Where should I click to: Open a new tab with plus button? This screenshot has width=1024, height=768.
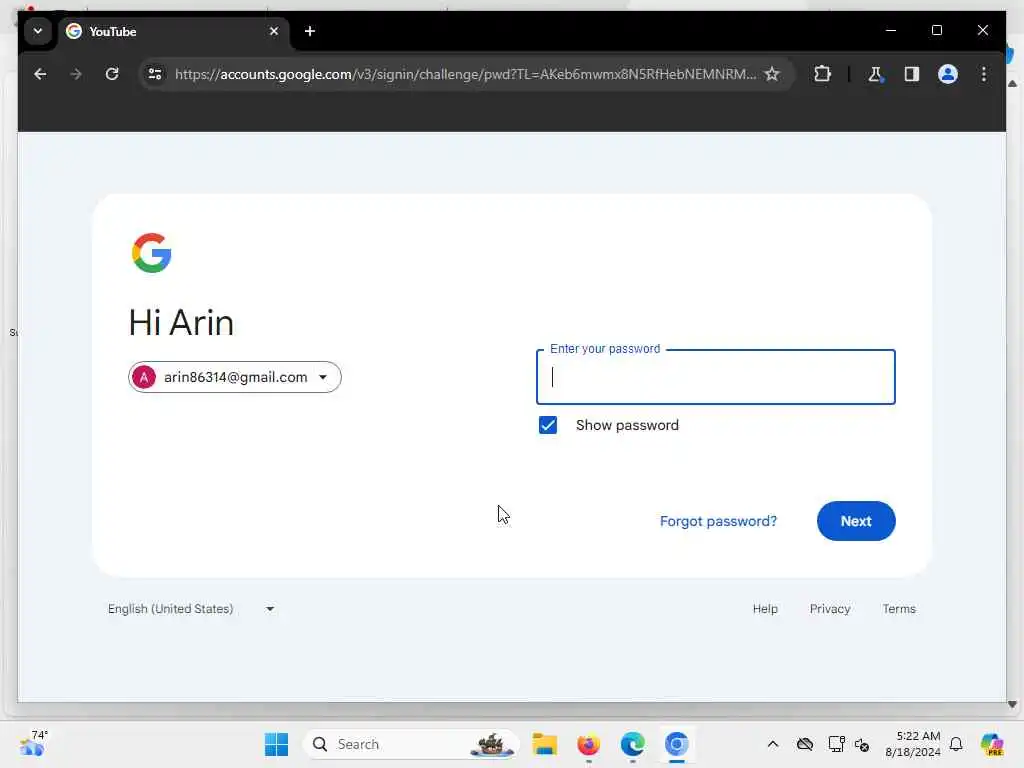pos(310,31)
